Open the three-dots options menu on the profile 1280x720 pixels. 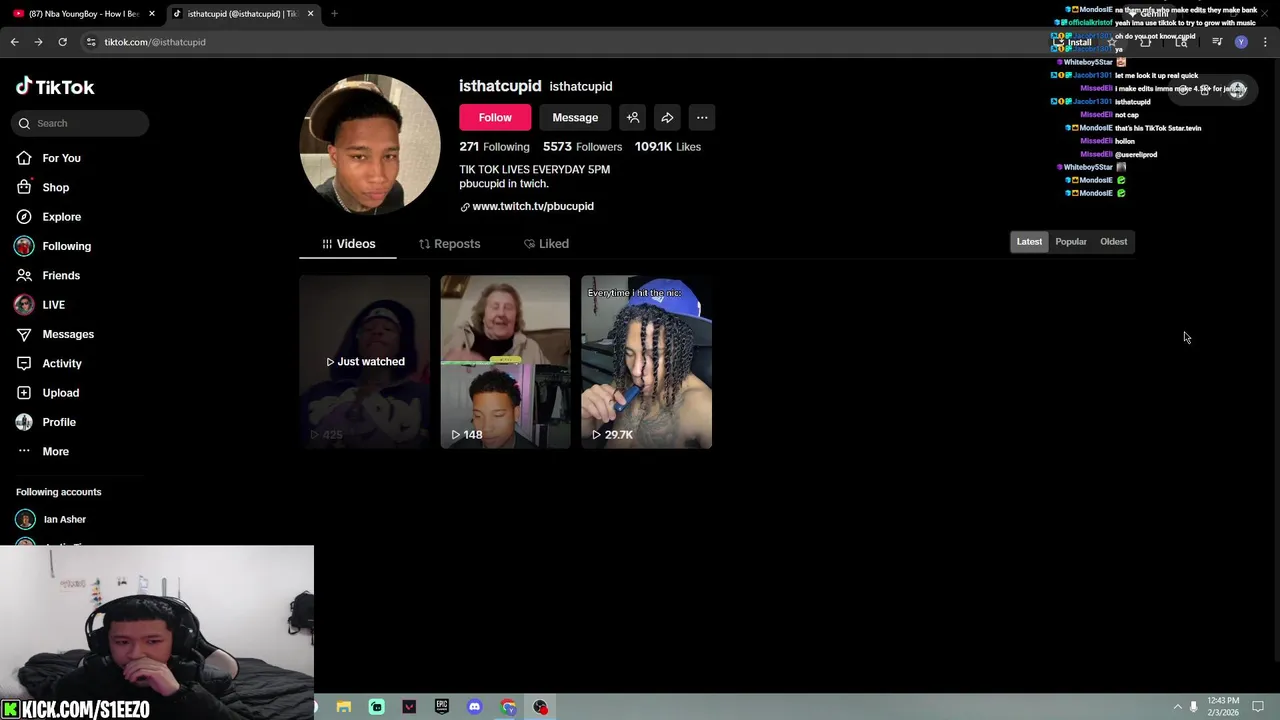702,117
